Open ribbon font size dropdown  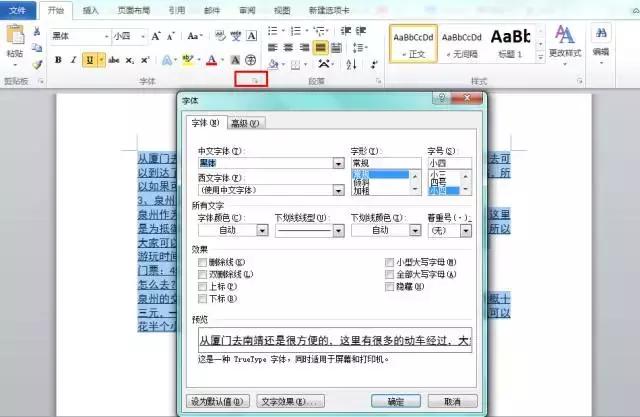(143, 36)
